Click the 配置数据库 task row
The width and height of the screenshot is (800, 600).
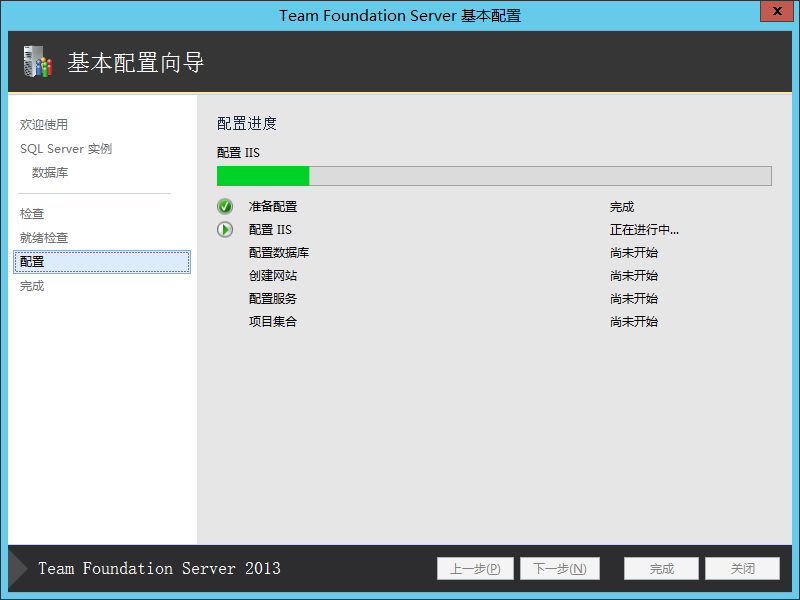click(x=279, y=253)
